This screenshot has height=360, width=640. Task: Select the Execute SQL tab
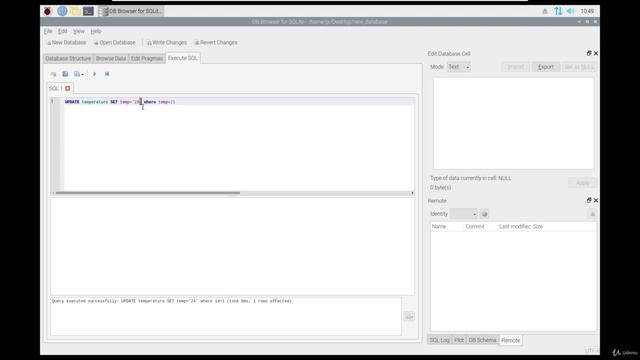[182, 58]
